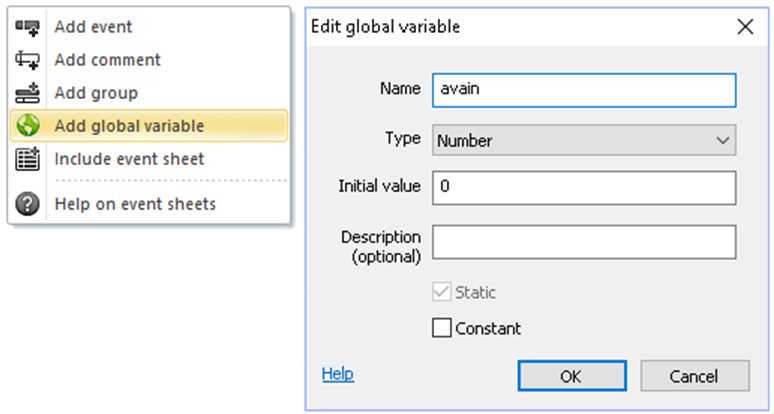774x414 pixels.
Task: Enable the Constant checkbox
Action: 441,328
